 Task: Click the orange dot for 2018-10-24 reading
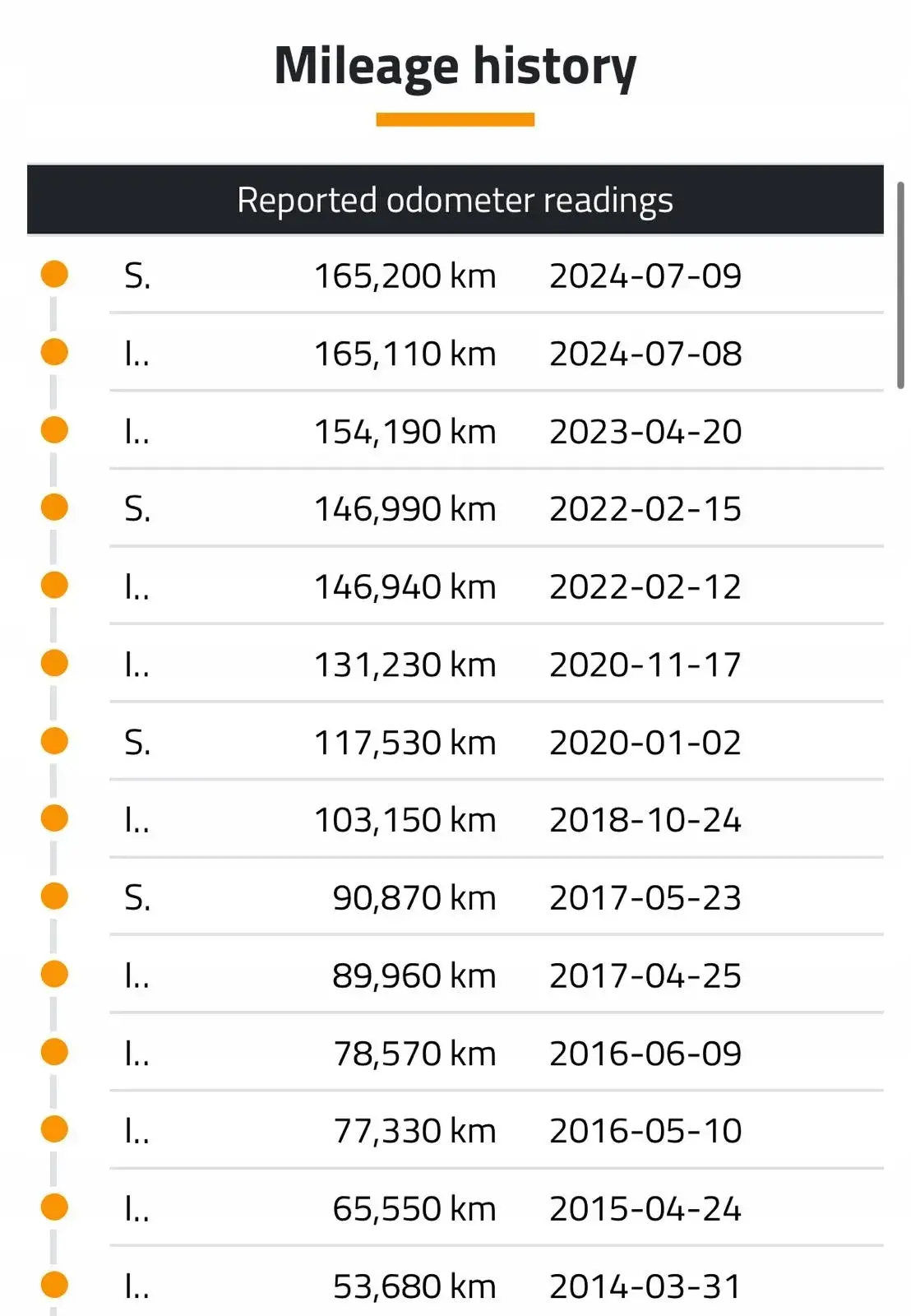click(54, 818)
